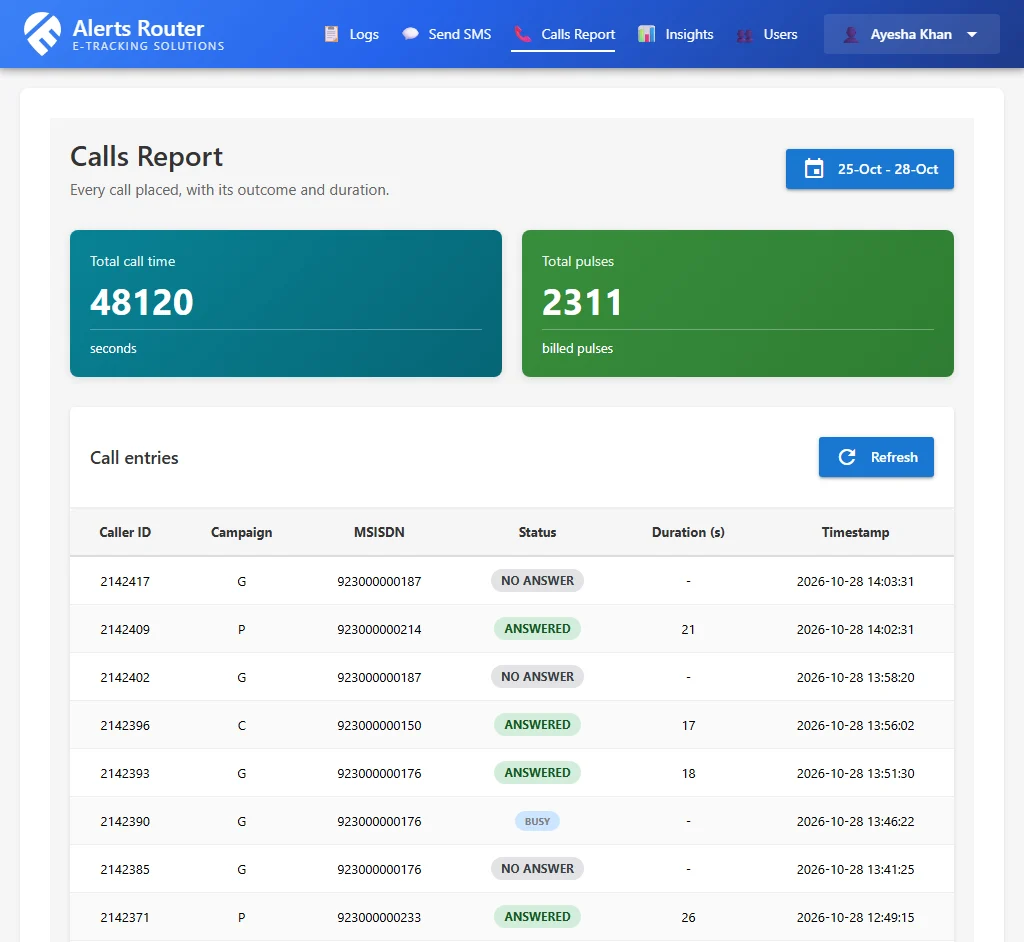Select Caller ID 2142402

coord(125,677)
